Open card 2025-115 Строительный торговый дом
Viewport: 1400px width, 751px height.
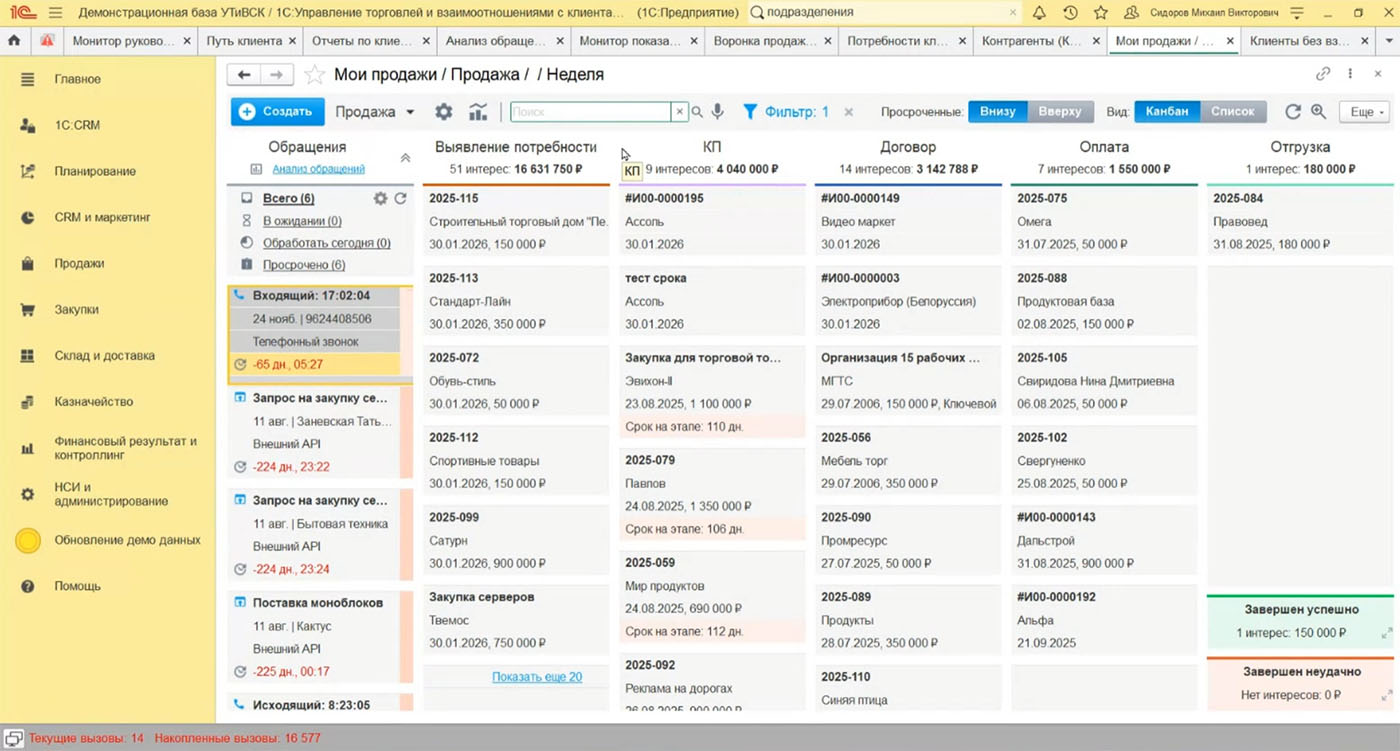(516, 221)
